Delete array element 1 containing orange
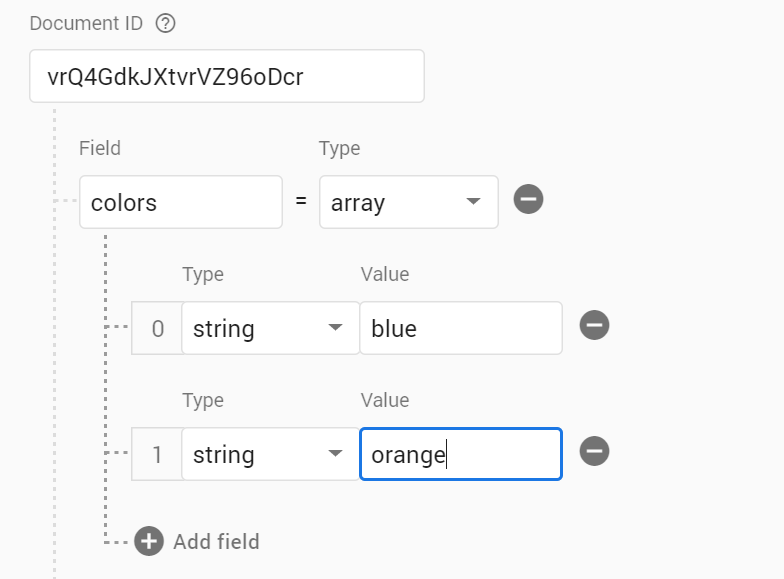Screen dimensions: 784x579 tap(594, 451)
